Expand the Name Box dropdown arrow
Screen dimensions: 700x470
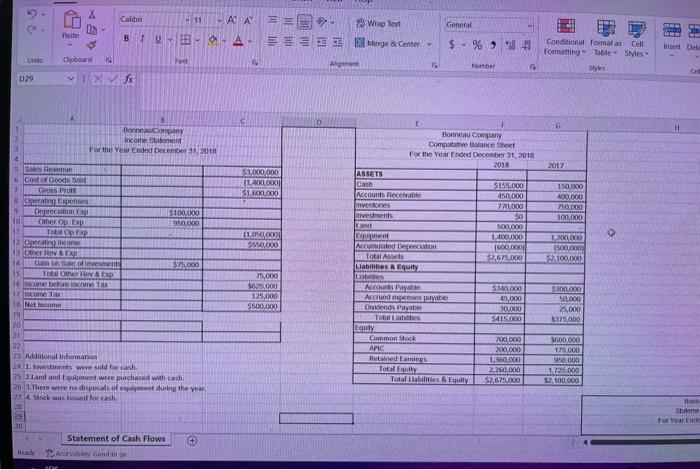click(x=71, y=79)
